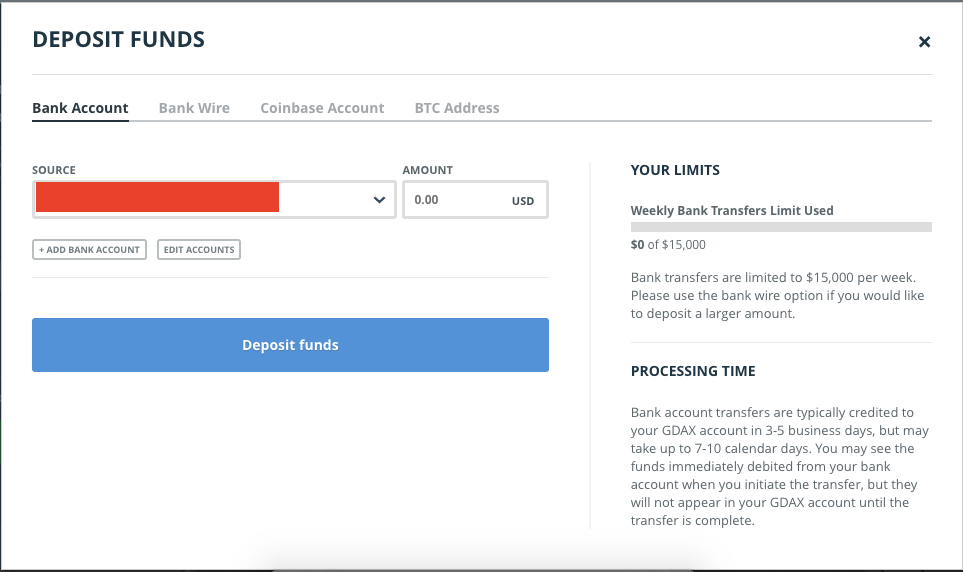This screenshot has height=572, width=963.
Task: Open the Bank Wire tab
Action: [194, 108]
